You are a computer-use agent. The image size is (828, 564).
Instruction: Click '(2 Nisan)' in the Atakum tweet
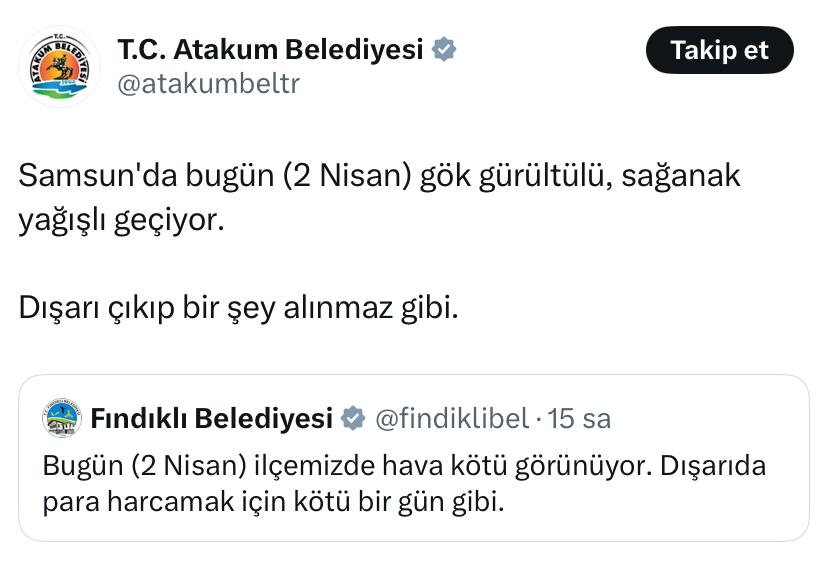(x=347, y=175)
